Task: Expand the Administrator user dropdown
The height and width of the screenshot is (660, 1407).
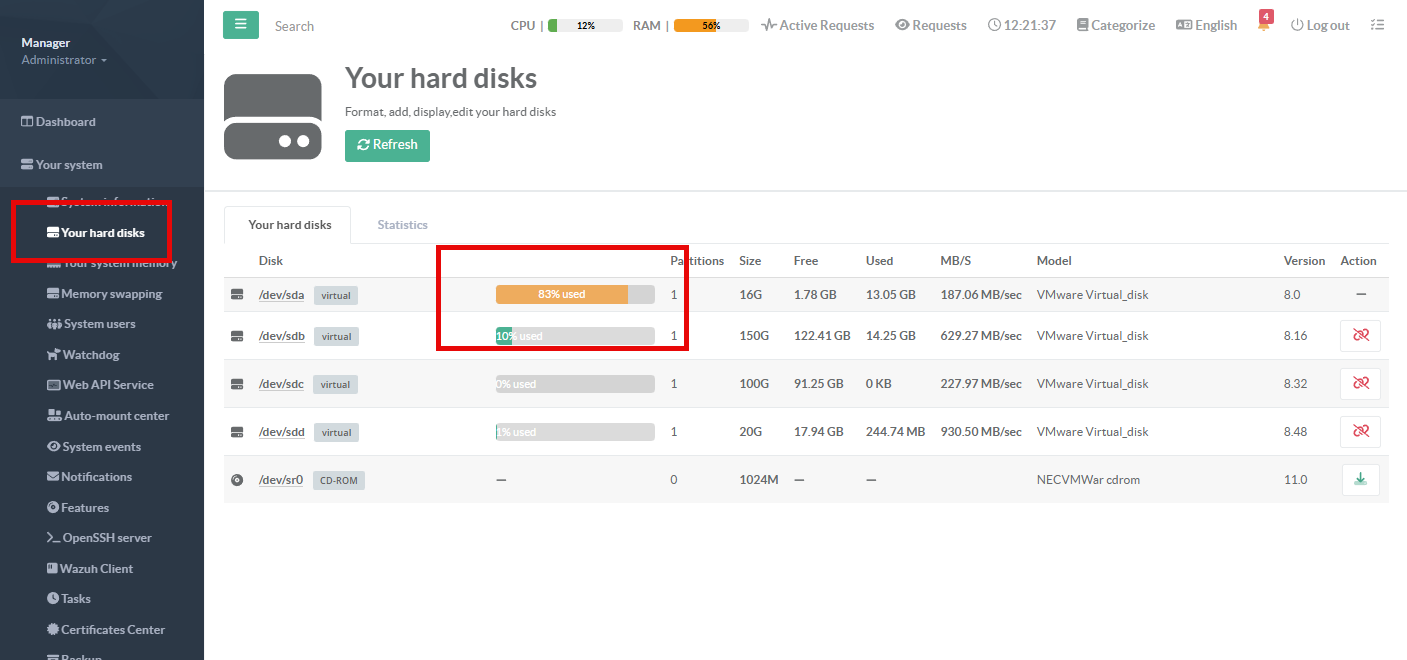Action: [x=64, y=60]
